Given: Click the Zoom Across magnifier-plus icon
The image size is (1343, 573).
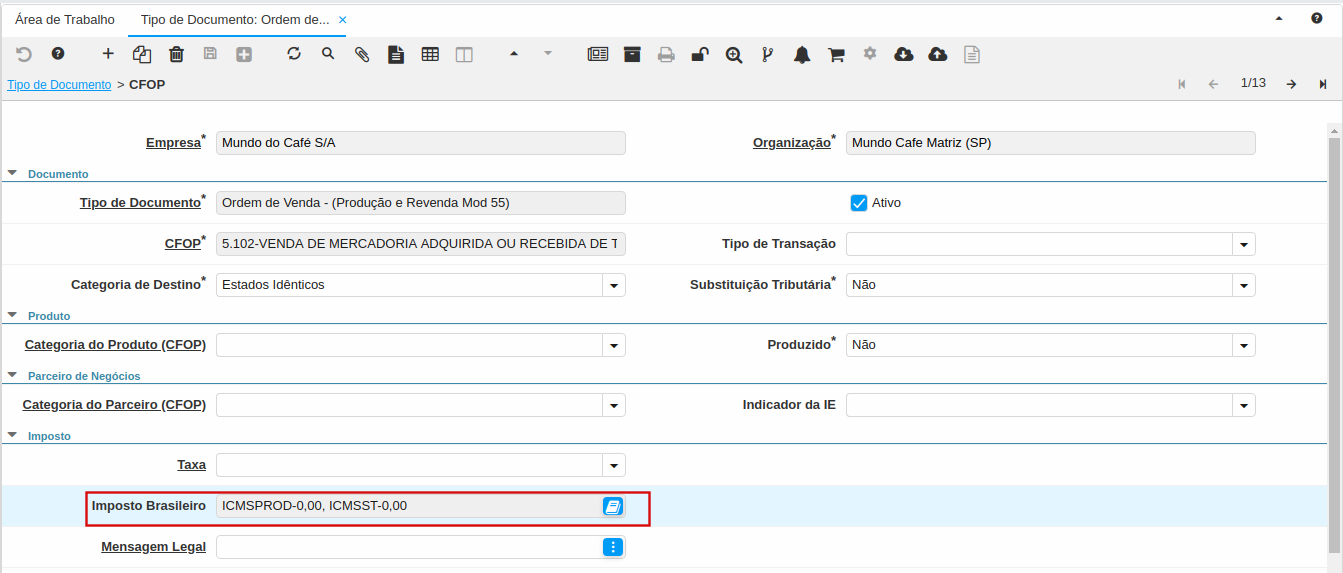Looking at the screenshot, I should pyautogui.click(x=734, y=54).
